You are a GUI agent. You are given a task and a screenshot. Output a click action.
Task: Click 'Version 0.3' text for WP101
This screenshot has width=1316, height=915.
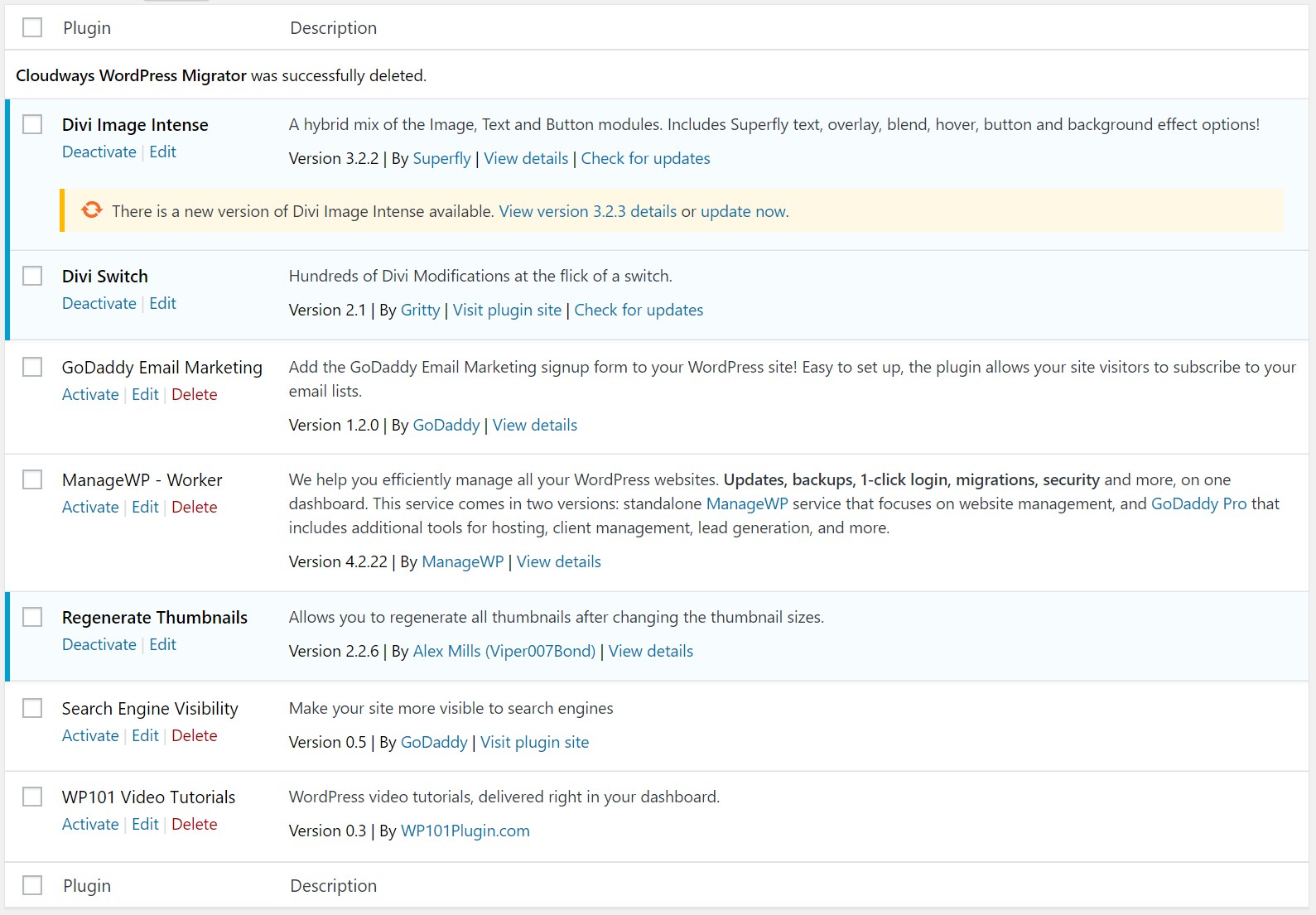[x=327, y=831]
